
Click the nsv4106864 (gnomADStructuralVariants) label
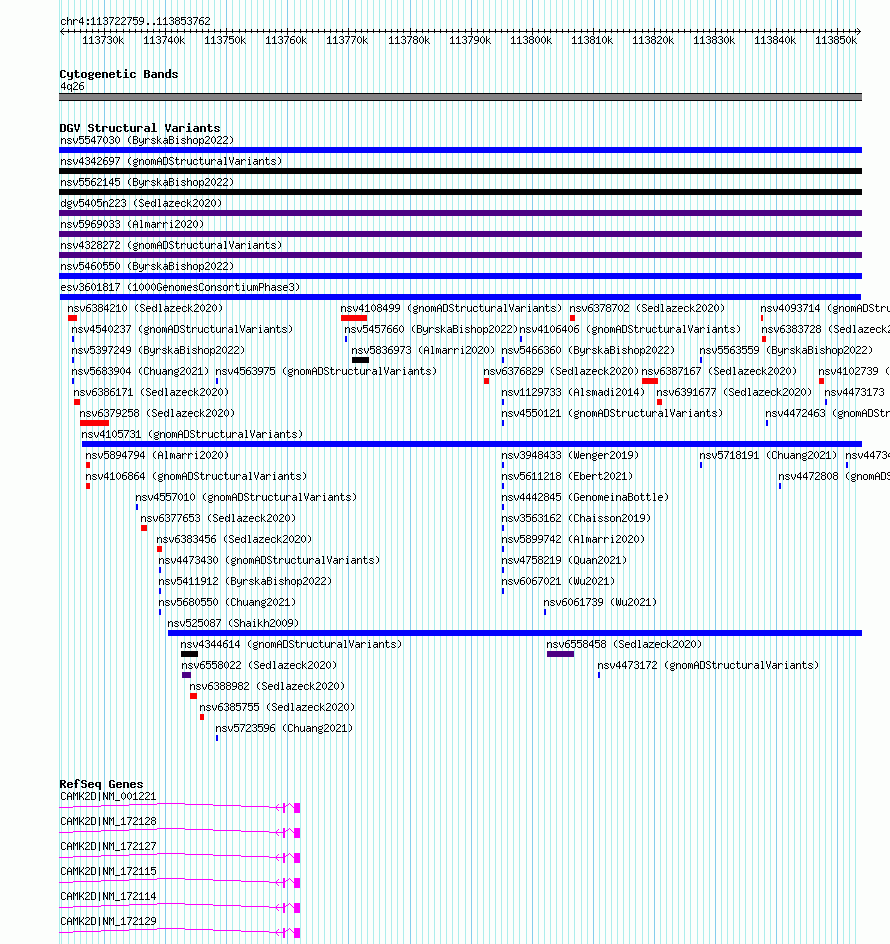[x=196, y=477]
